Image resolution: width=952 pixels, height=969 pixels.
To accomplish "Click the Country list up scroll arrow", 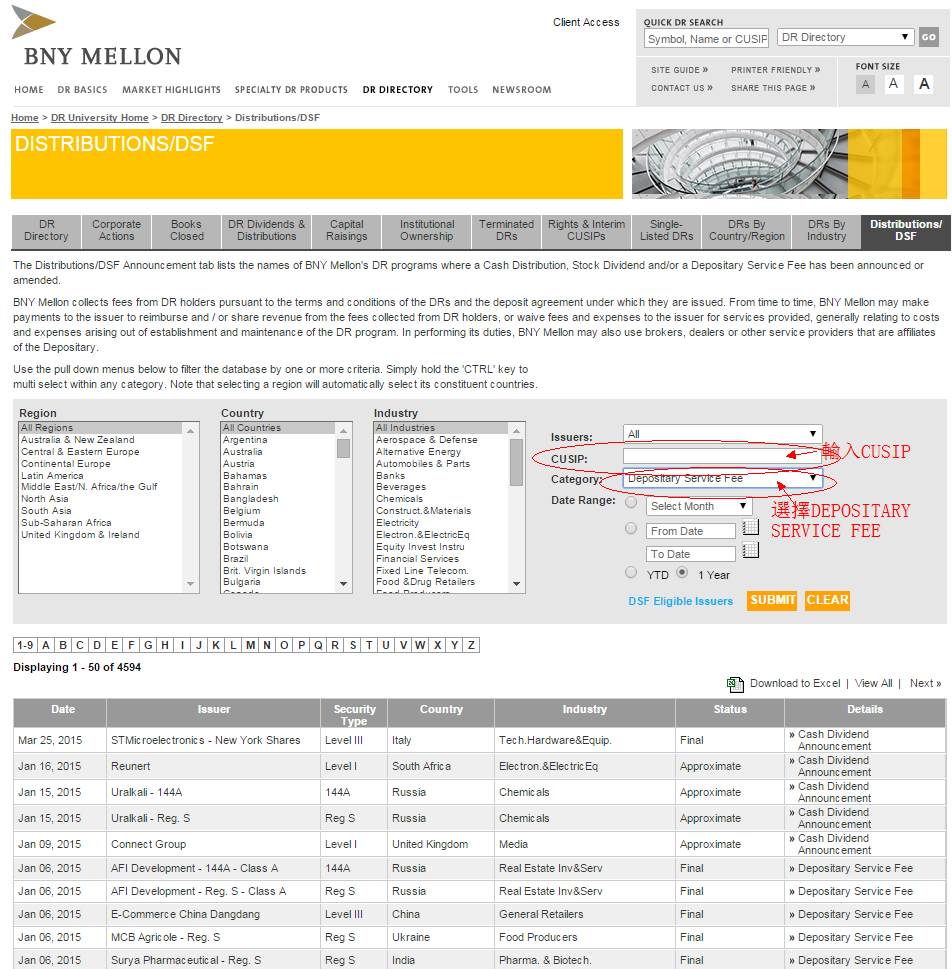I will click(344, 431).
